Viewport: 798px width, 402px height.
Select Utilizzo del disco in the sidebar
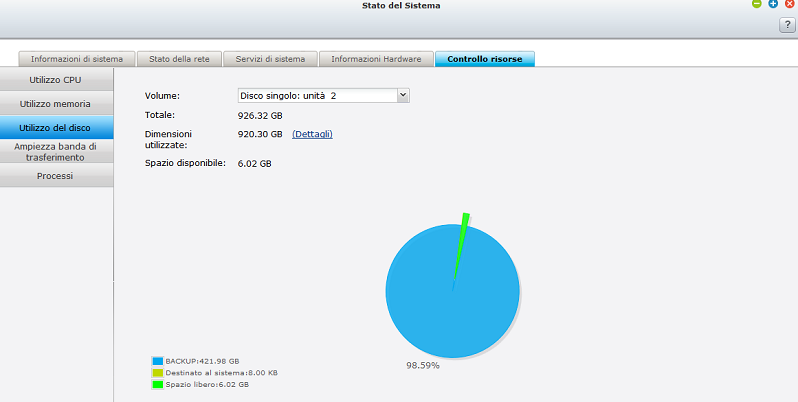point(56,128)
